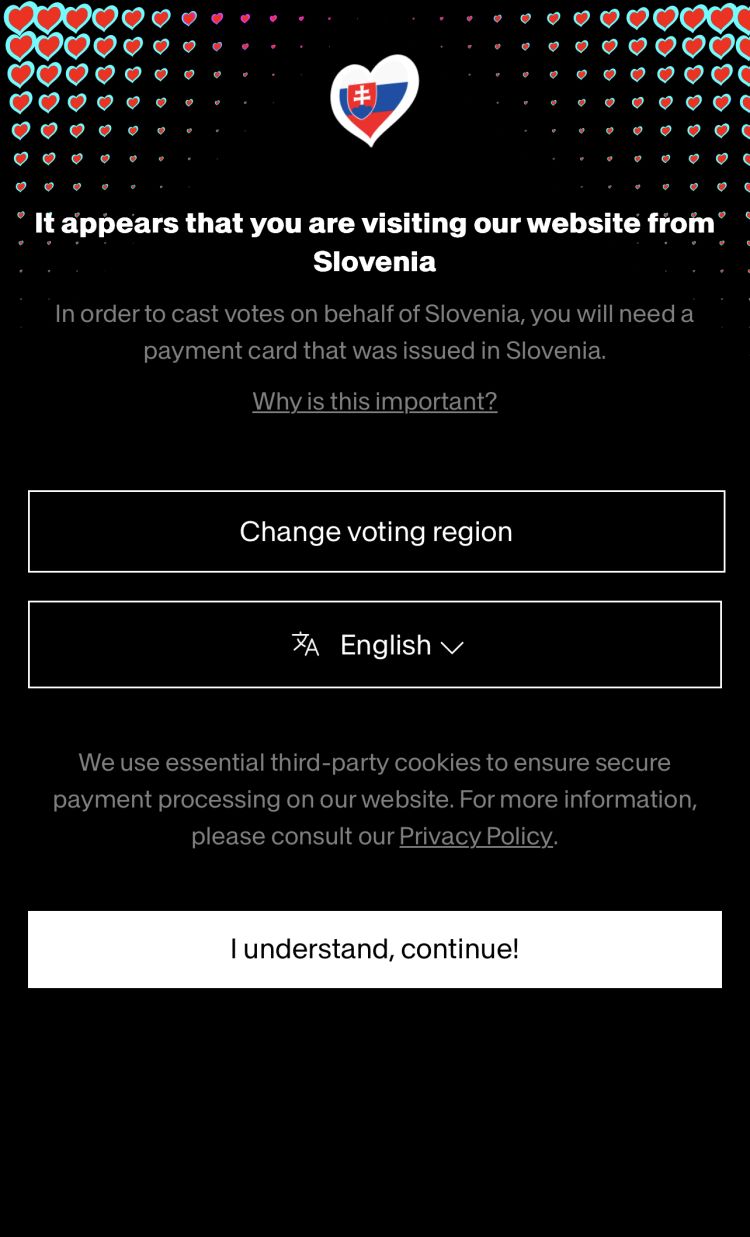Click the Slovenia headline text
The width and height of the screenshot is (750, 1237).
(x=374, y=242)
